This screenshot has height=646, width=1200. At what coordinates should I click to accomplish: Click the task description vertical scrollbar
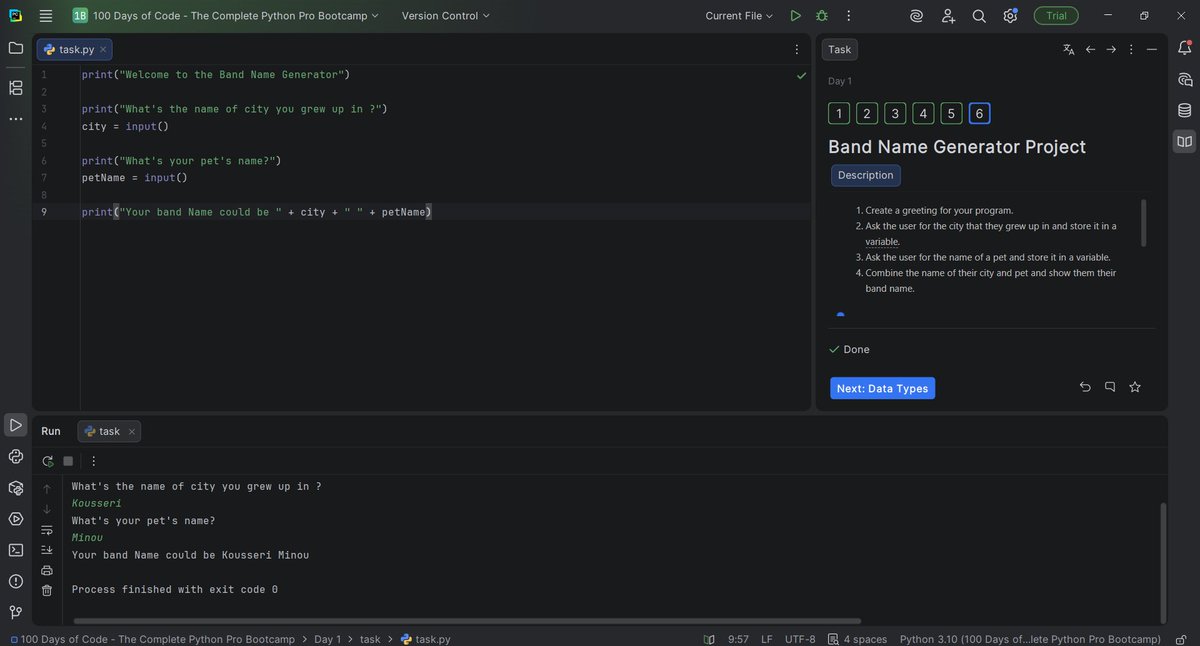[x=1144, y=222]
